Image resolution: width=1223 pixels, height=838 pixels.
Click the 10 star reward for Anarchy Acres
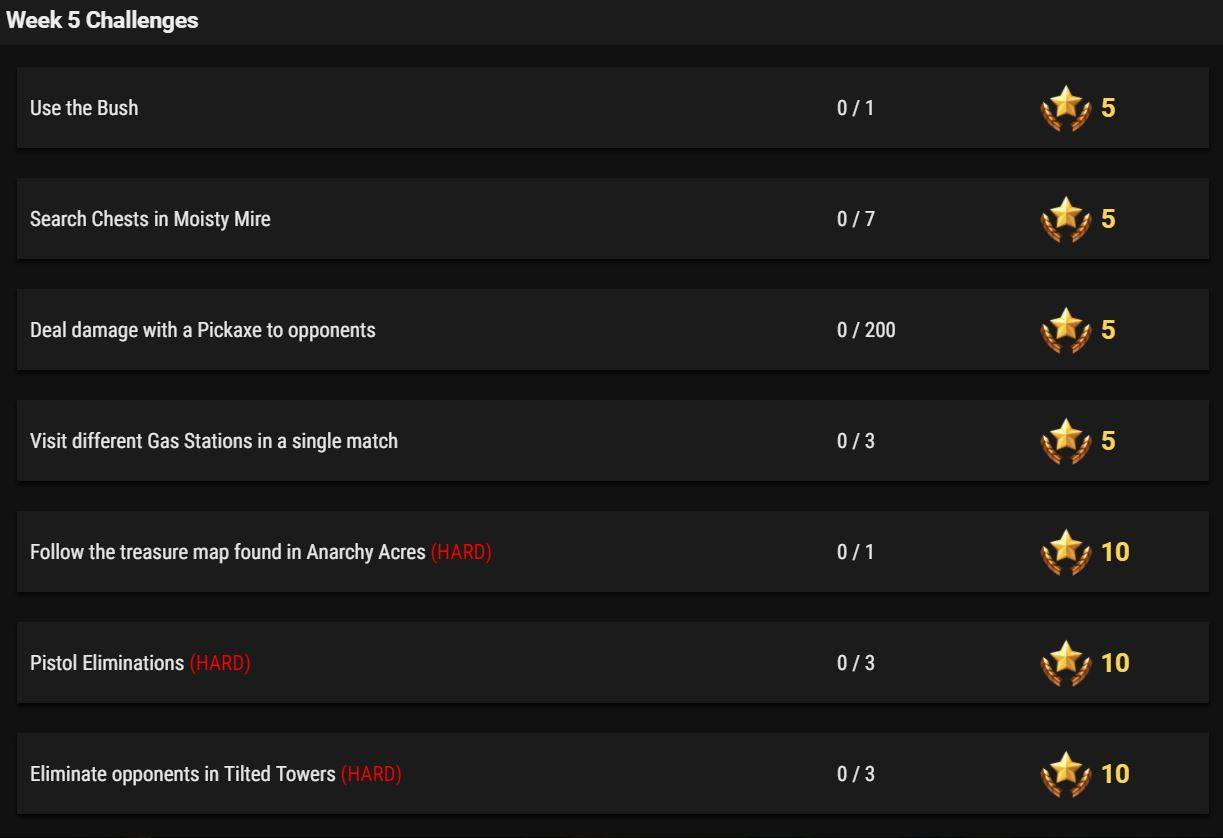tap(1115, 552)
